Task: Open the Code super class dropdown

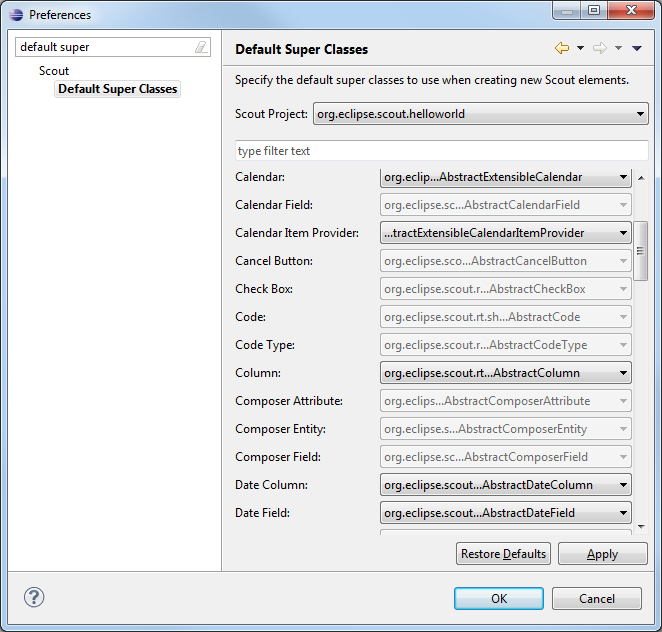Action: point(506,317)
